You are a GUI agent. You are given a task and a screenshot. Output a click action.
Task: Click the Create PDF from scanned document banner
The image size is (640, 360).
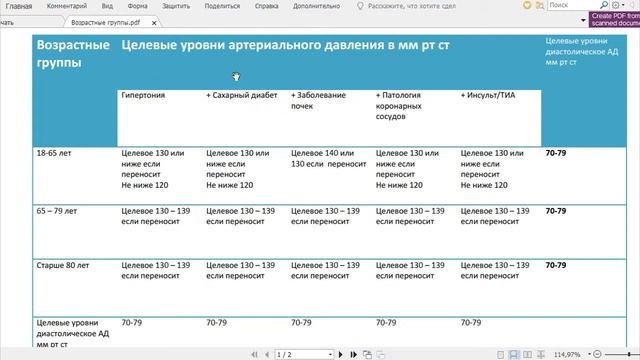[x=615, y=19]
